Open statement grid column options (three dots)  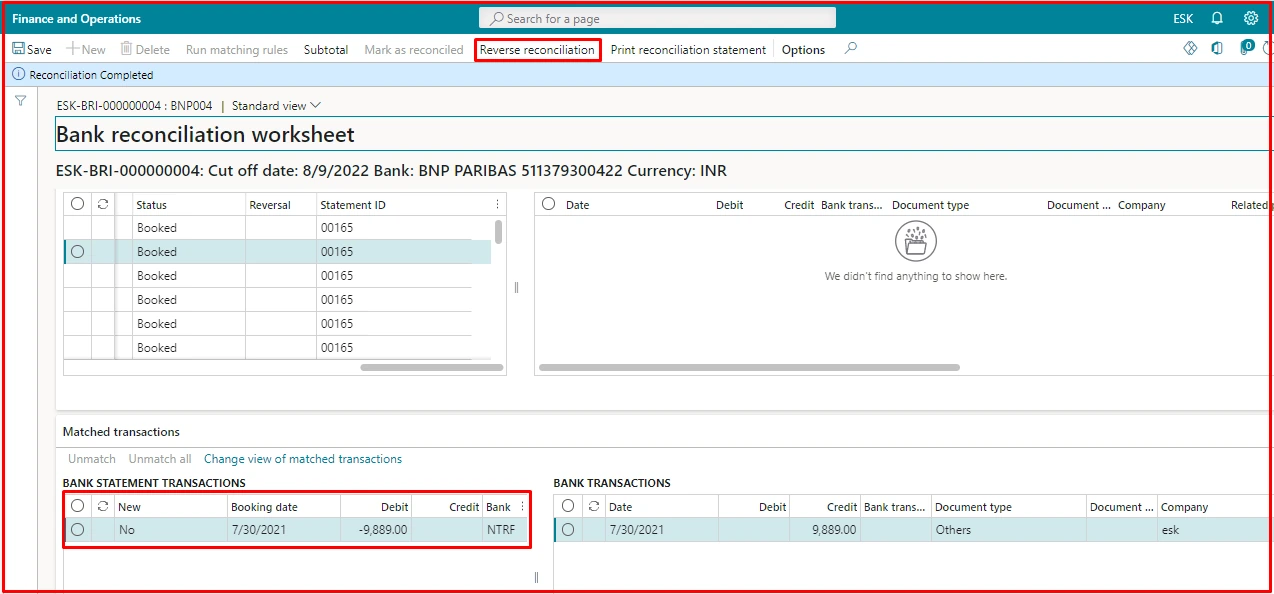498,204
